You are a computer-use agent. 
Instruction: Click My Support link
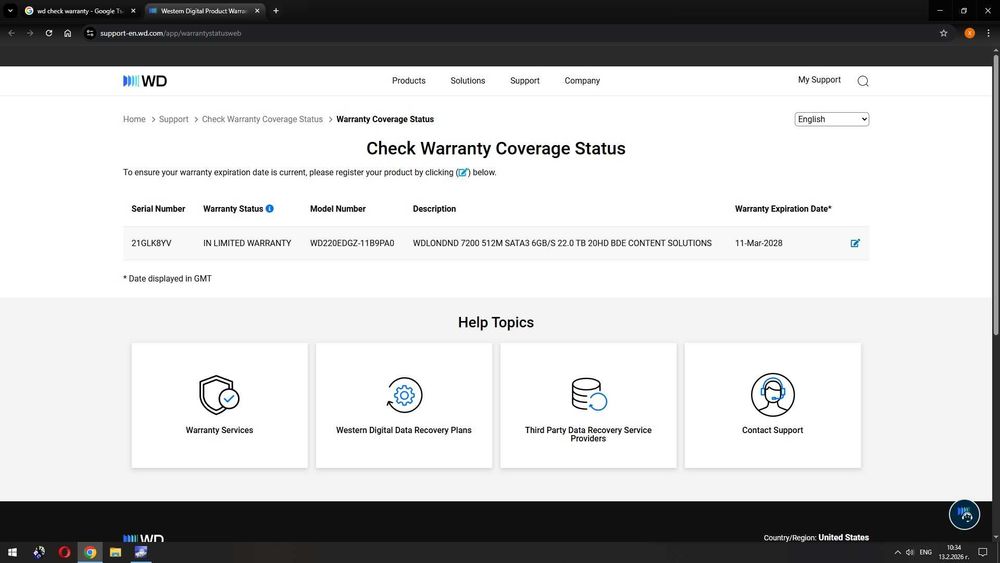coord(820,80)
